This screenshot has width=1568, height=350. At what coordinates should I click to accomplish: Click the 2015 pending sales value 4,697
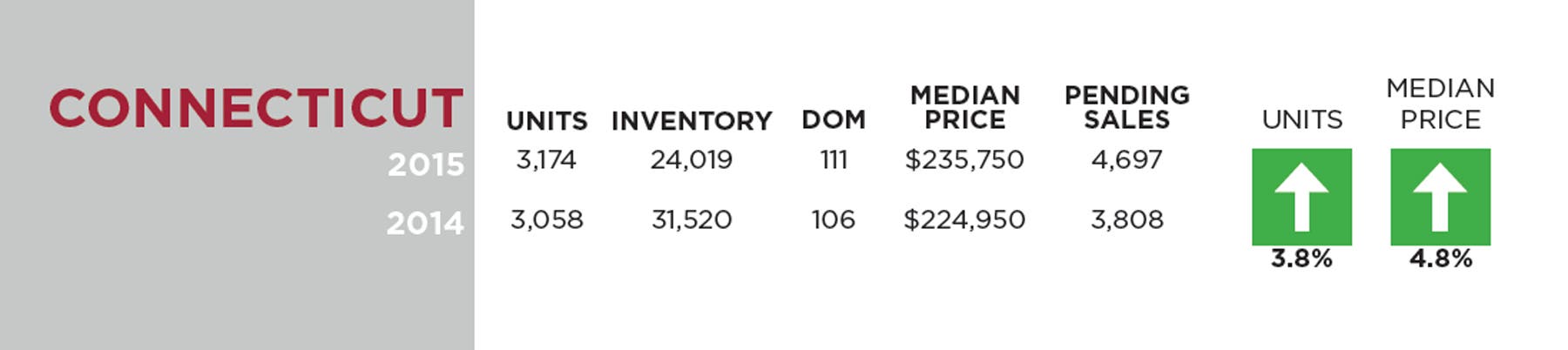pyautogui.click(x=1126, y=160)
